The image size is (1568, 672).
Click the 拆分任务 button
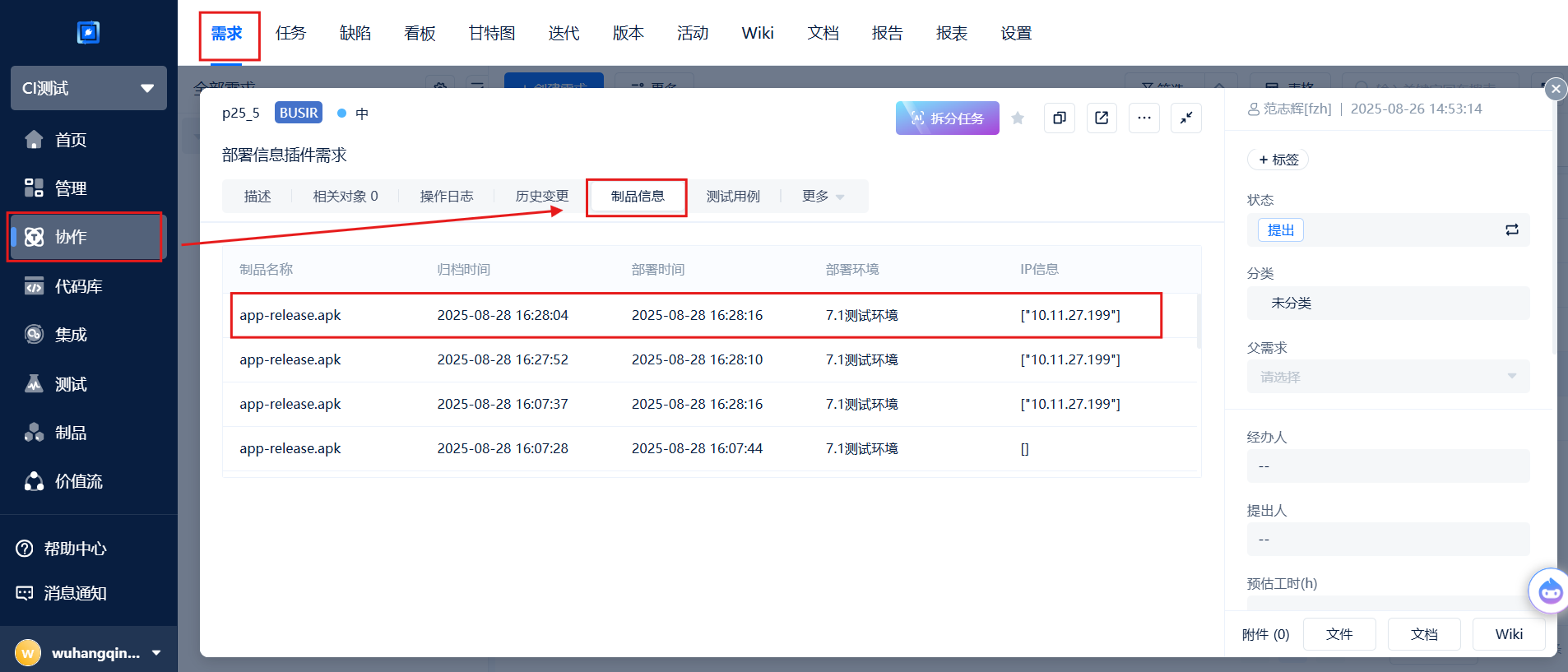point(947,118)
